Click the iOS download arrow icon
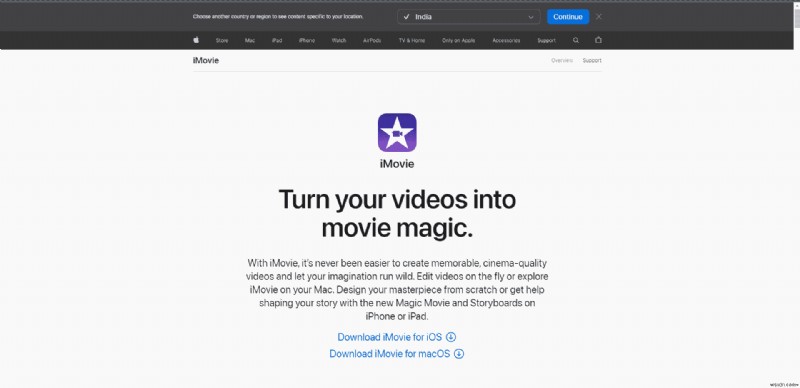 point(451,337)
